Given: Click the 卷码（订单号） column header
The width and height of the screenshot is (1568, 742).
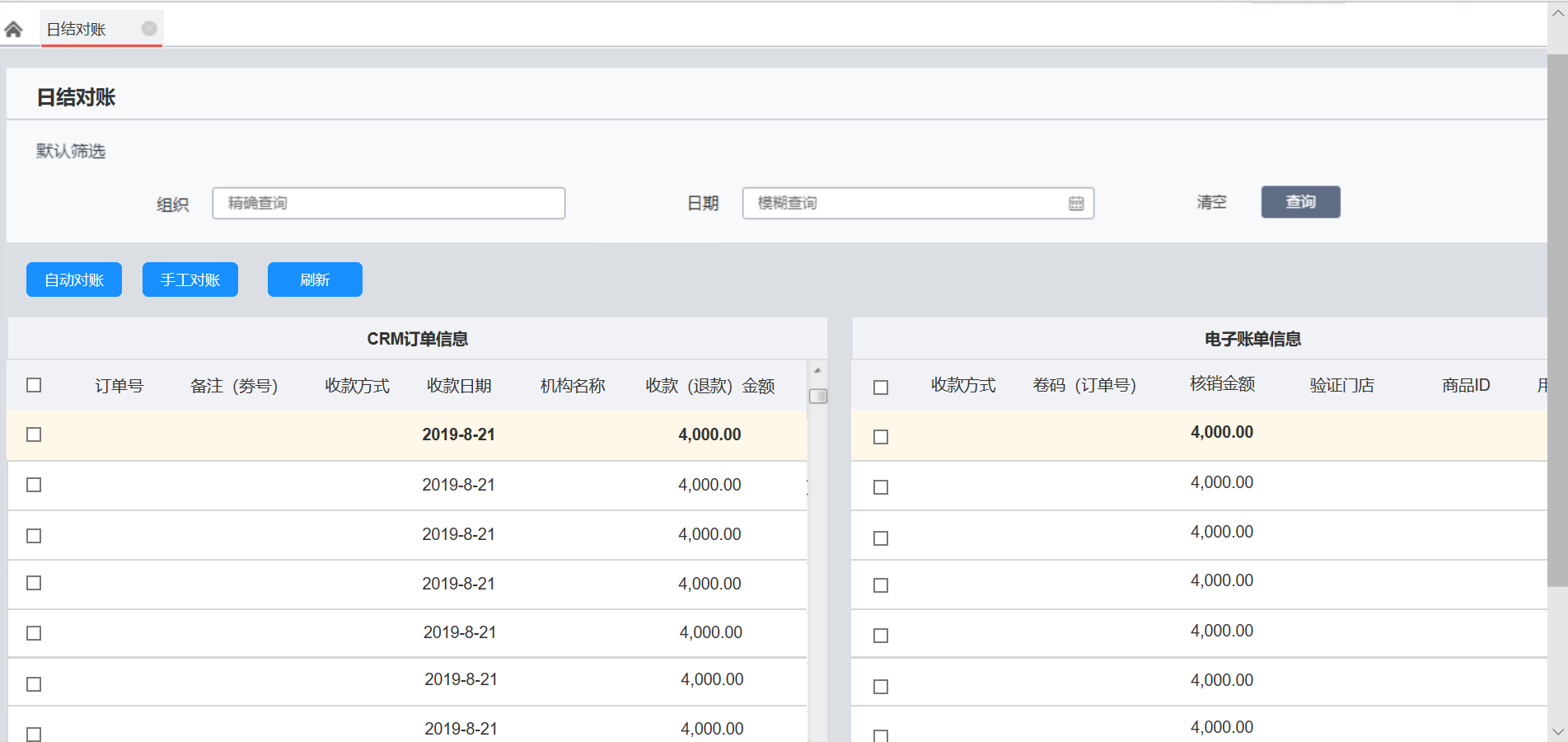Looking at the screenshot, I should tap(1084, 385).
